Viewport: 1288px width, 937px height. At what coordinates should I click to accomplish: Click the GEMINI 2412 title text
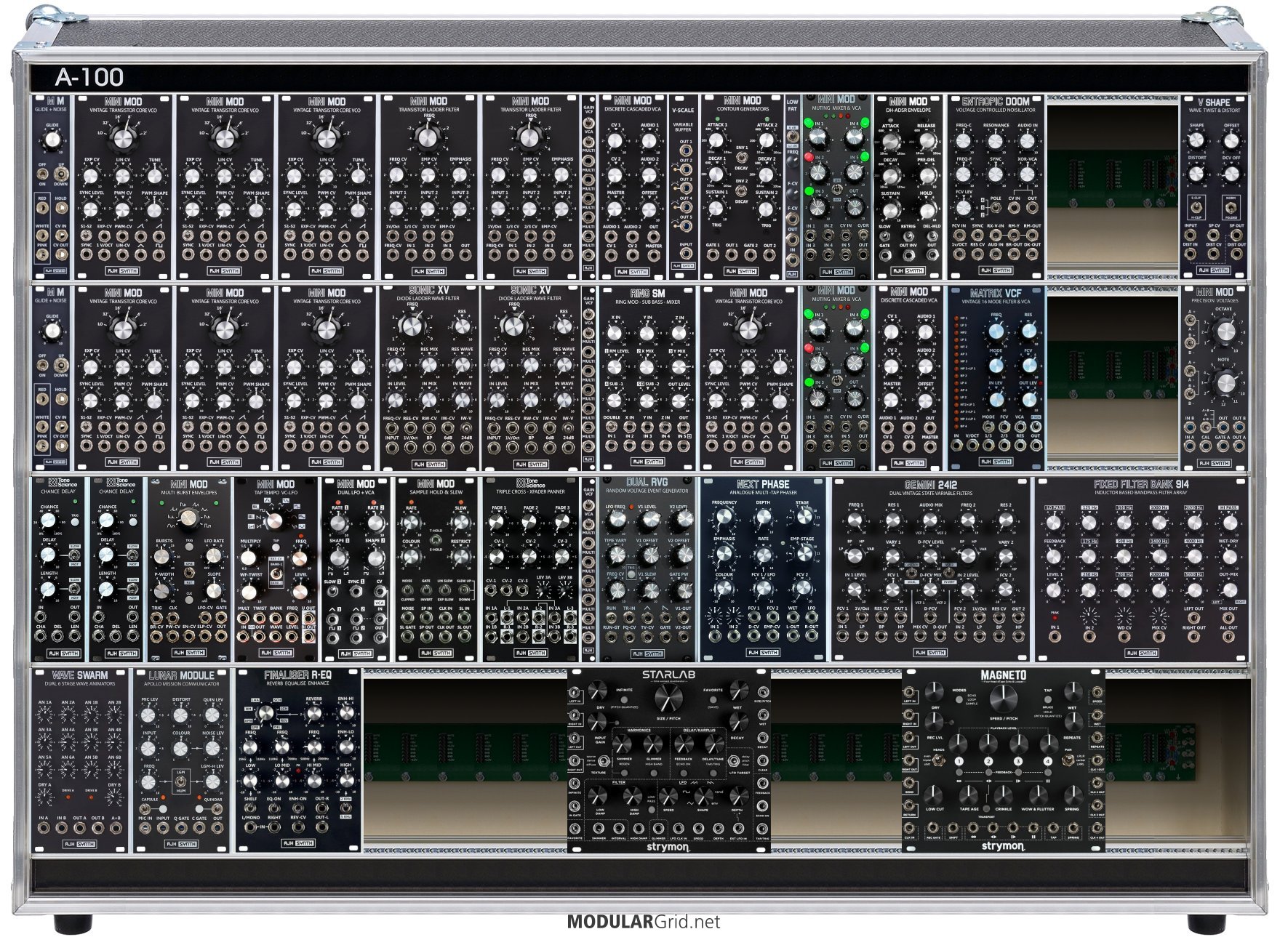coord(930,484)
